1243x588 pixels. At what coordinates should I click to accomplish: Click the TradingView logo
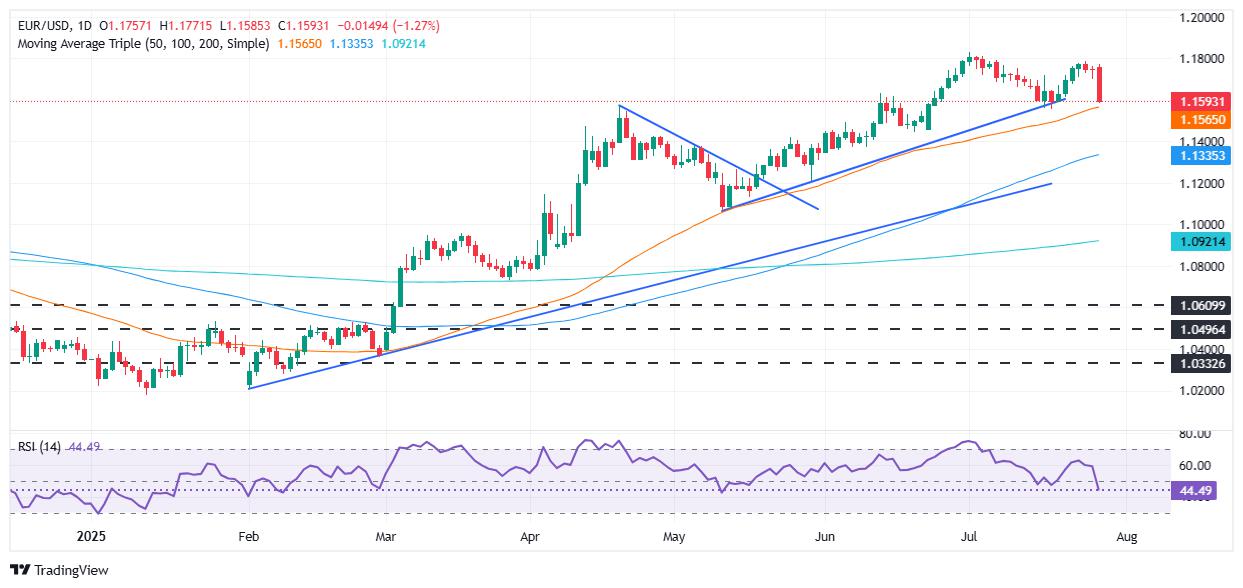[x=58, y=570]
